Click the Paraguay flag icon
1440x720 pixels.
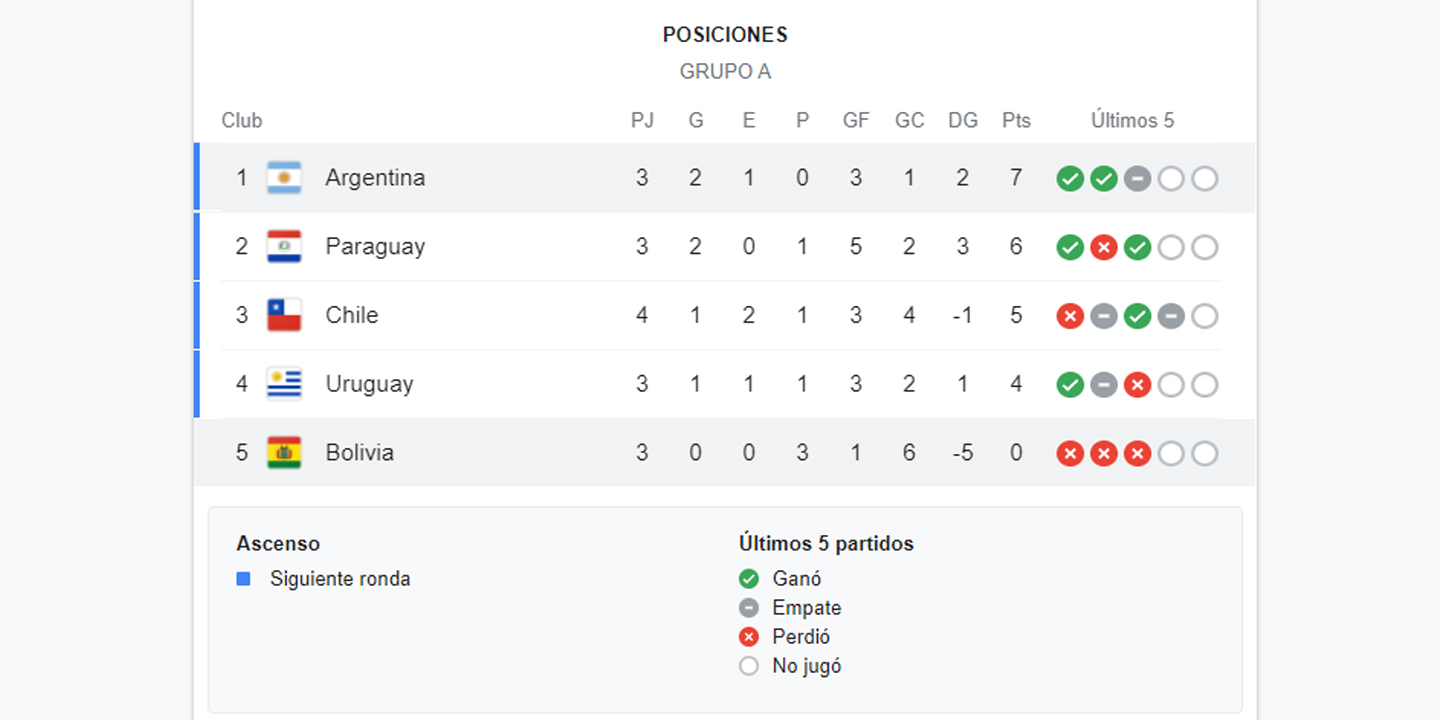click(x=284, y=247)
